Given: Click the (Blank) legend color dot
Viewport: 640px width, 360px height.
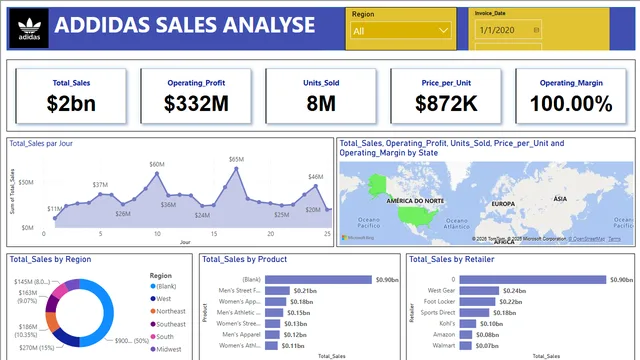Looking at the screenshot, I should pyautogui.click(x=153, y=286).
